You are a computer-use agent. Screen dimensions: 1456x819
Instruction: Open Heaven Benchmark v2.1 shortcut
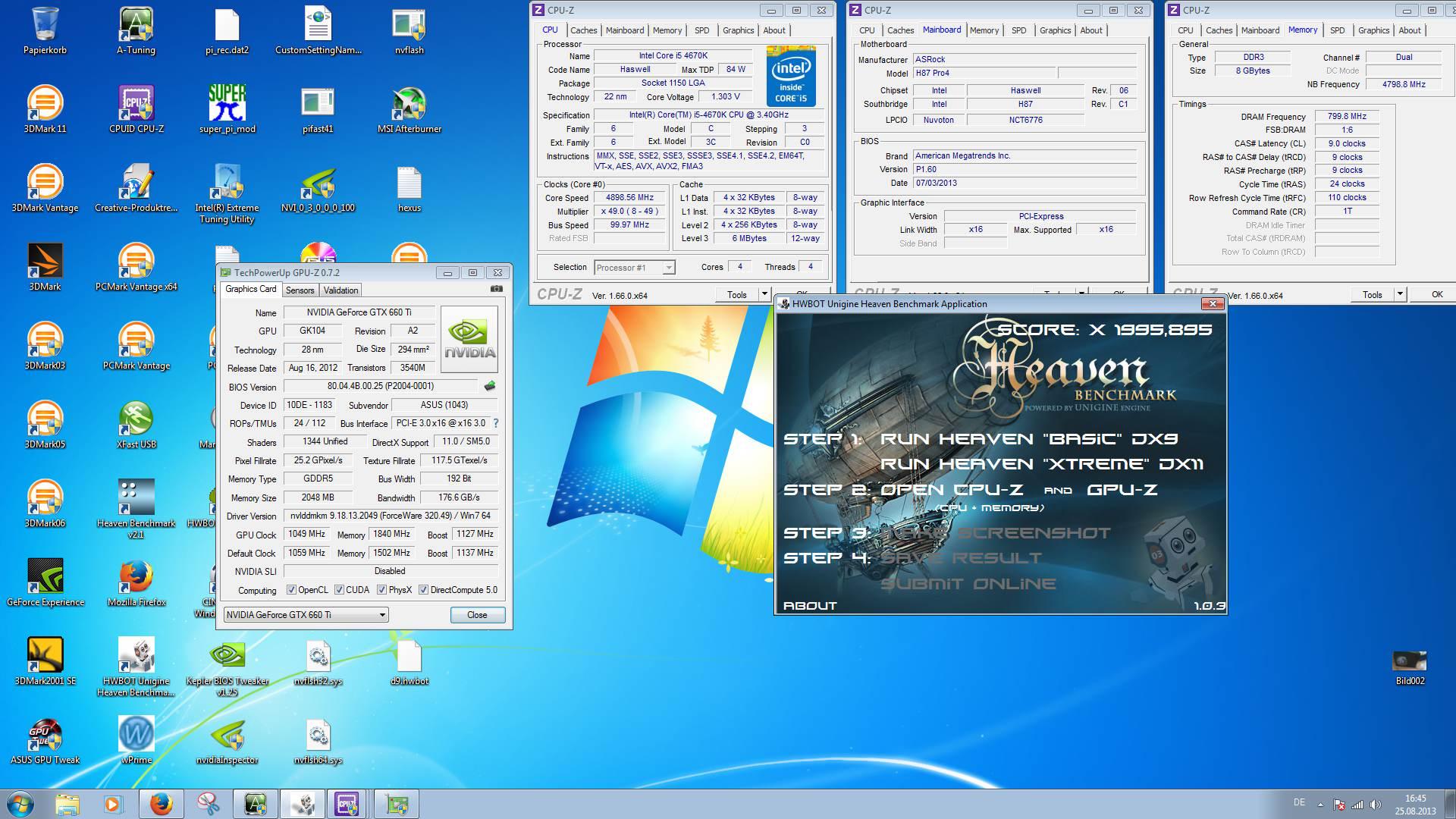click(136, 508)
